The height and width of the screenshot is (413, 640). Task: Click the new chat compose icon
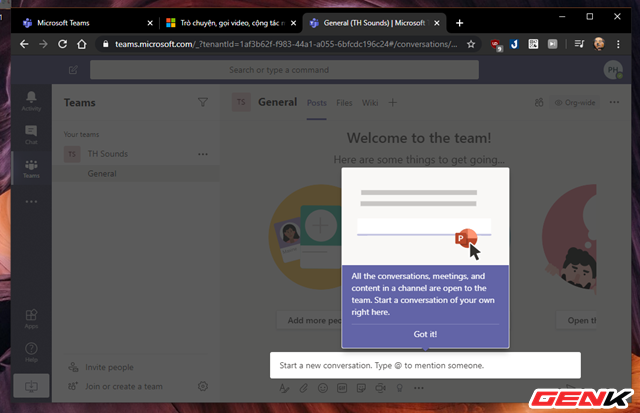(x=73, y=70)
